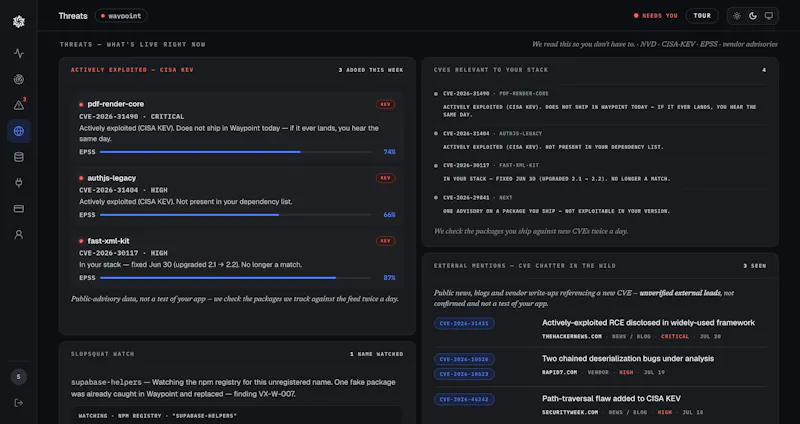
Task: Click the NEEDS YOU indicator
Action: [x=656, y=16]
